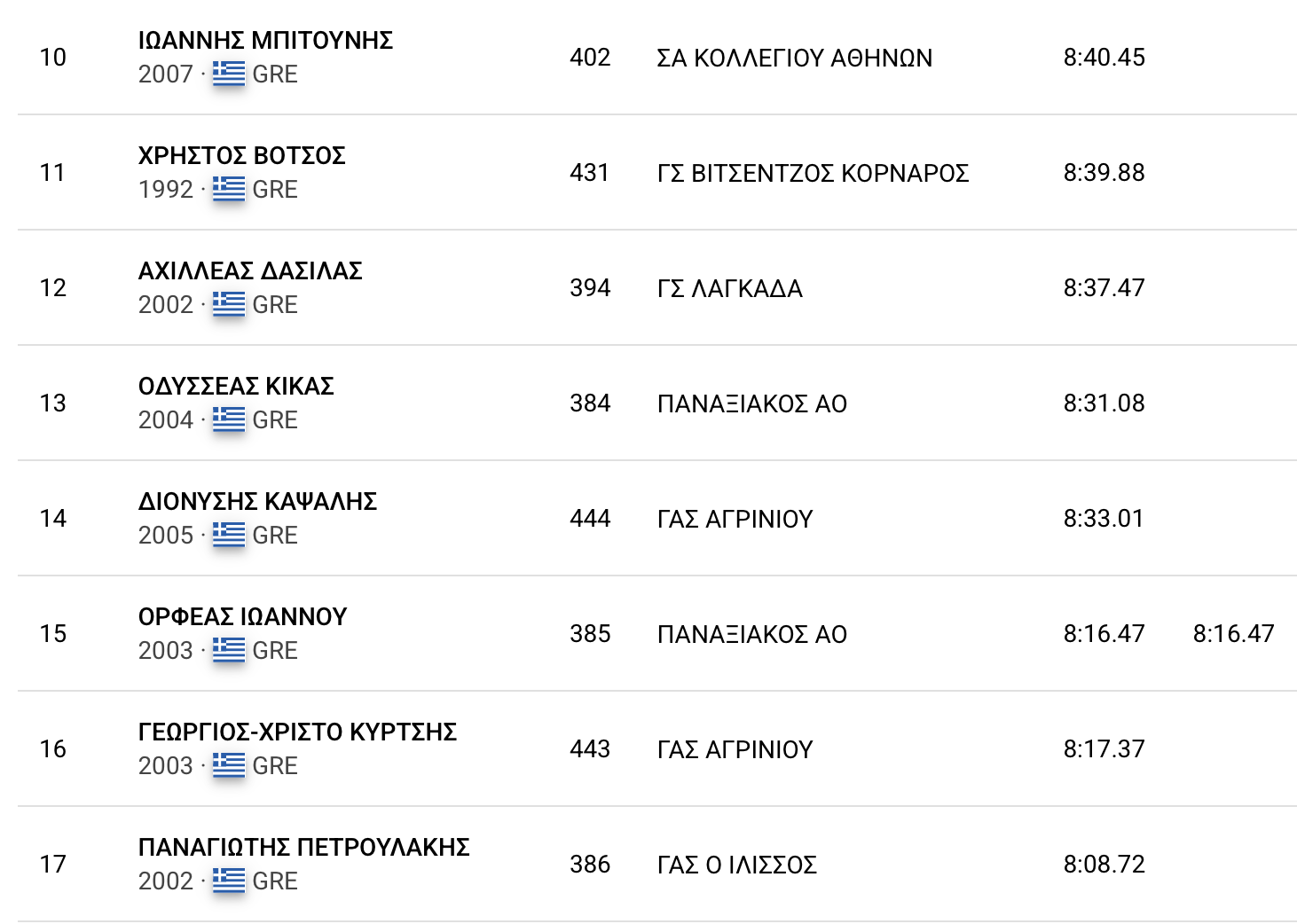Click the Greek flag beside ΑΧΙΛΛΕΑΣ ΔΑΣΙΛΑΣ

click(229, 304)
